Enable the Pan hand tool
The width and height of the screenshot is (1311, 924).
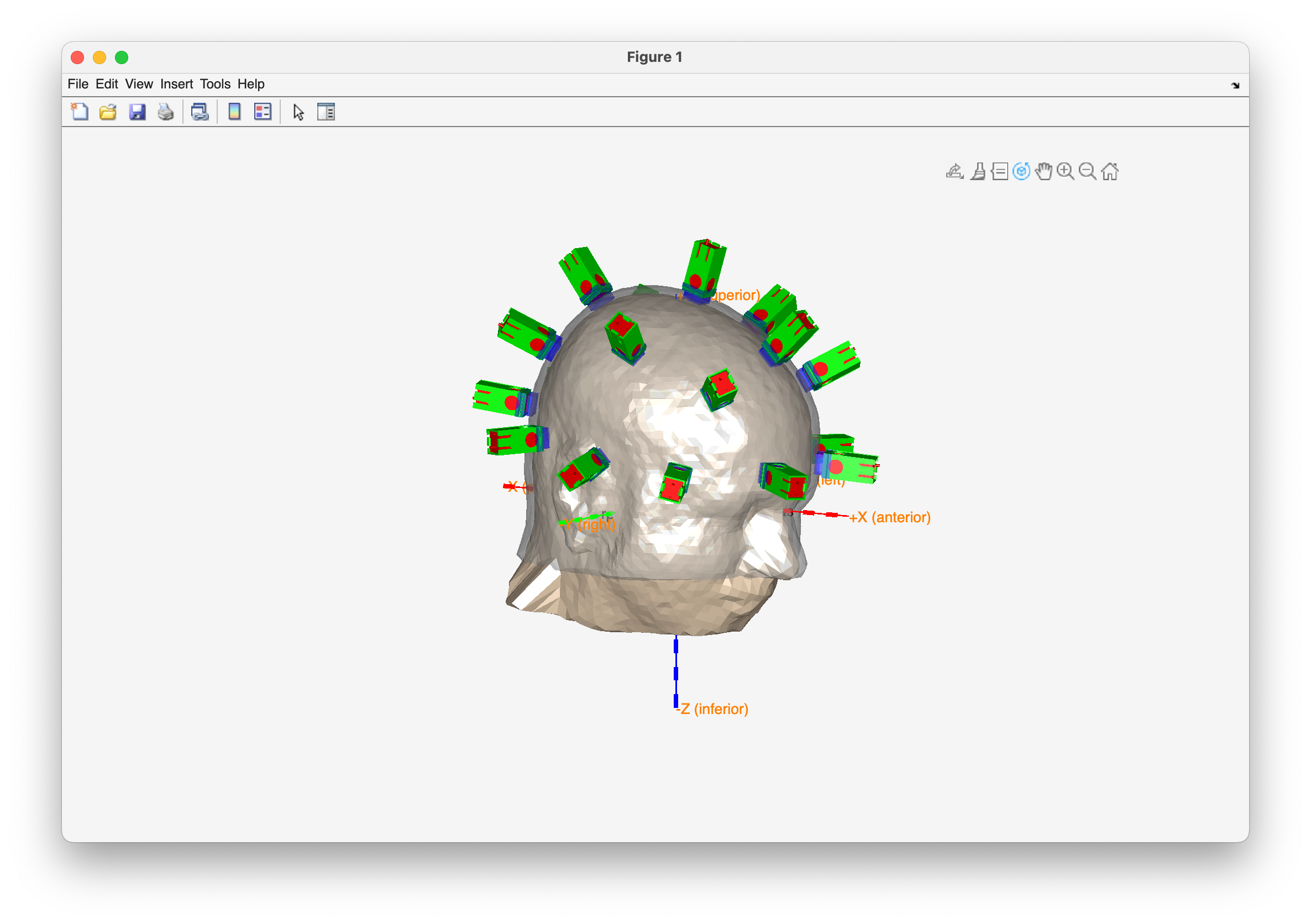pos(1043,171)
